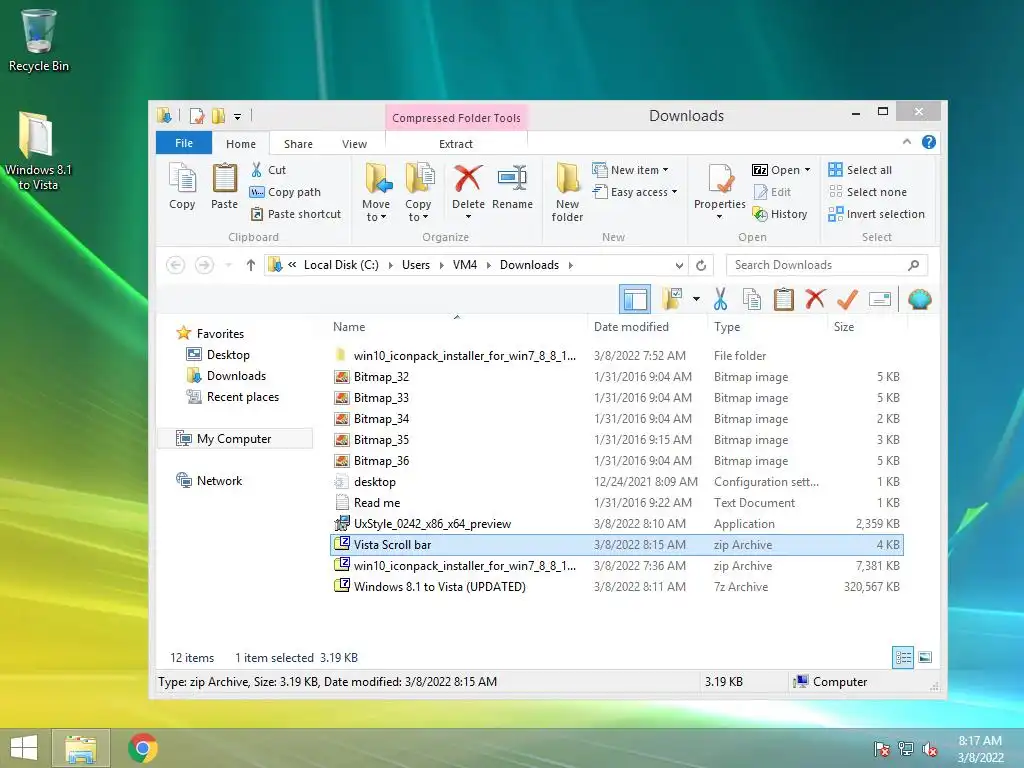Switch to the Share ribbon tab
This screenshot has width=1024, height=768.
[298, 144]
